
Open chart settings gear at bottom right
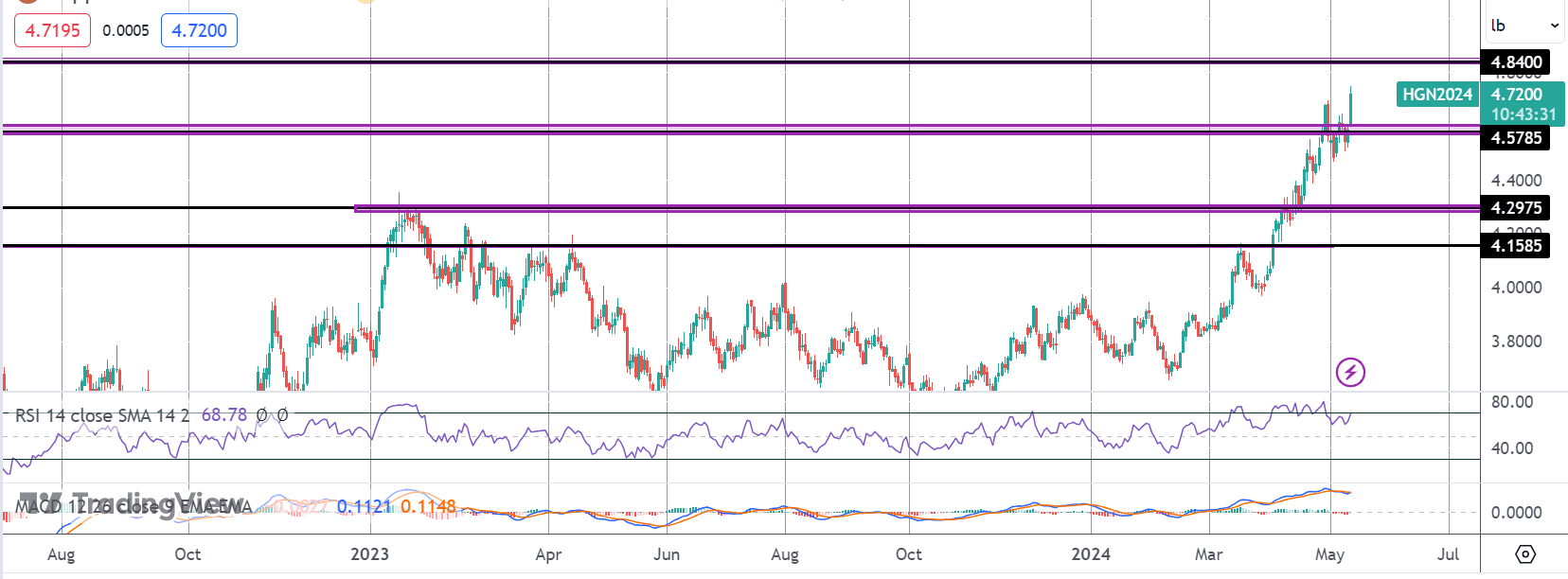coord(1524,553)
